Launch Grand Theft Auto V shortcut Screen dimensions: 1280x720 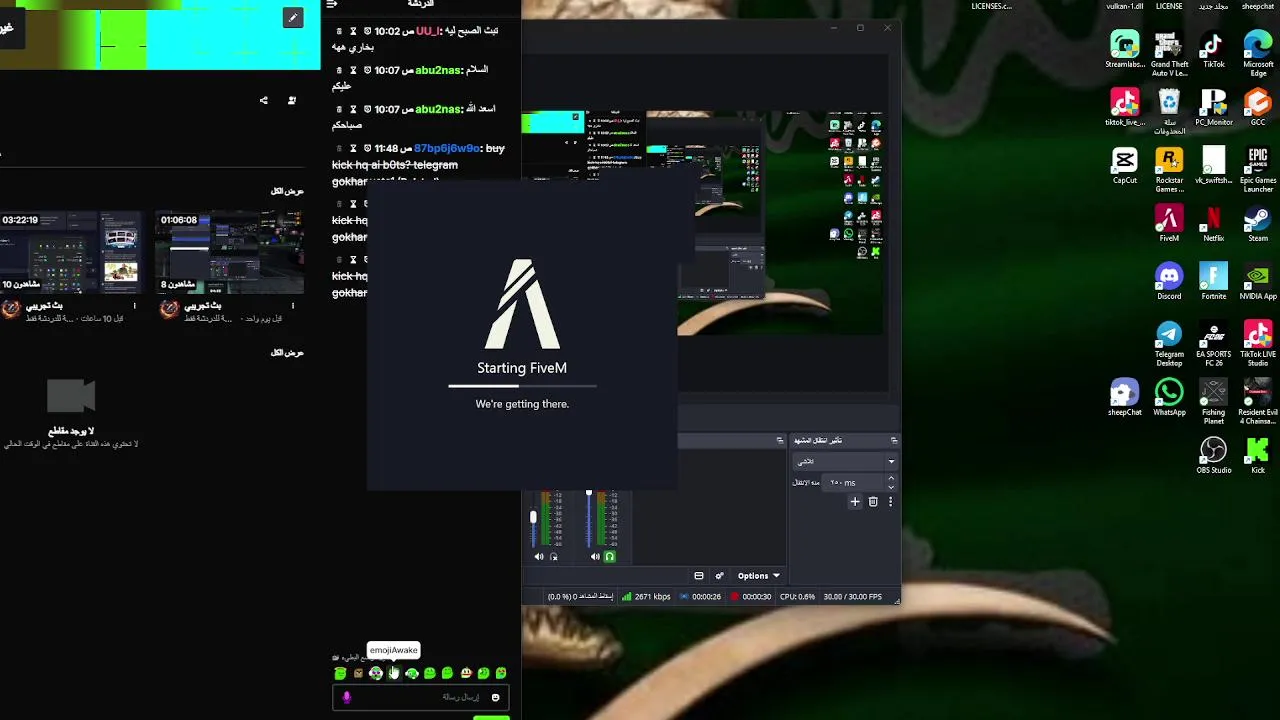(1169, 54)
